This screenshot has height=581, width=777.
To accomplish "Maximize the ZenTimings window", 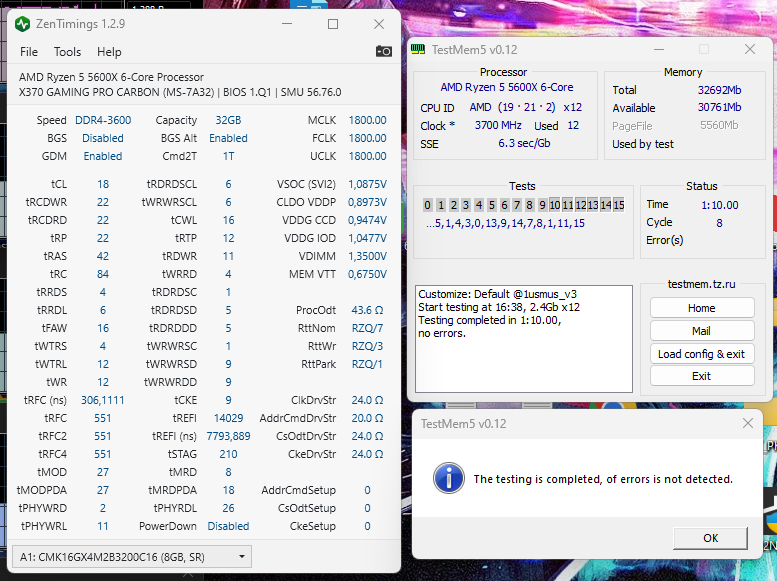I will click(x=333, y=24).
